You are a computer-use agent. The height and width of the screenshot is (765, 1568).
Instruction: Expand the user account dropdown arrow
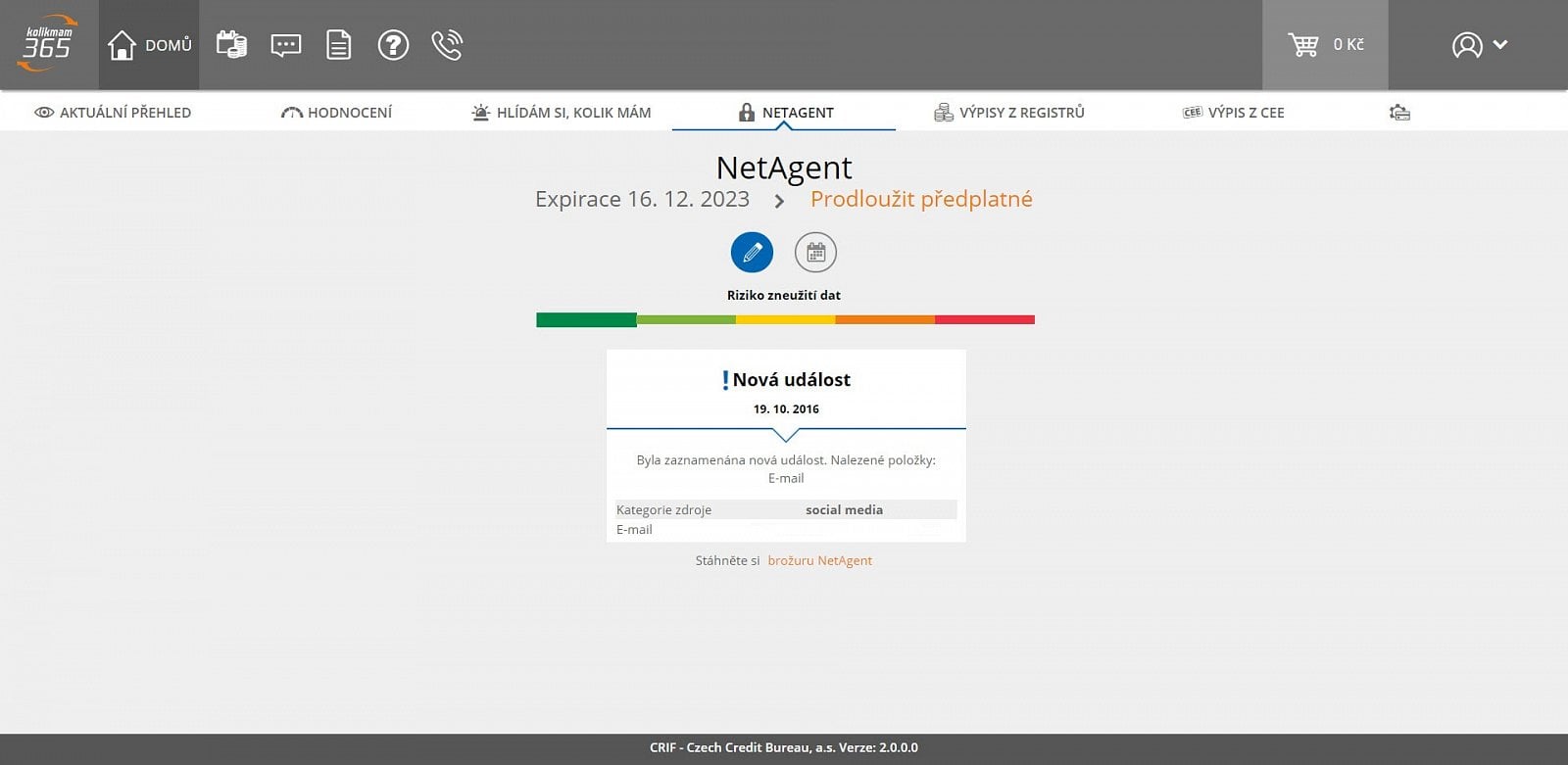pyautogui.click(x=1500, y=44)
